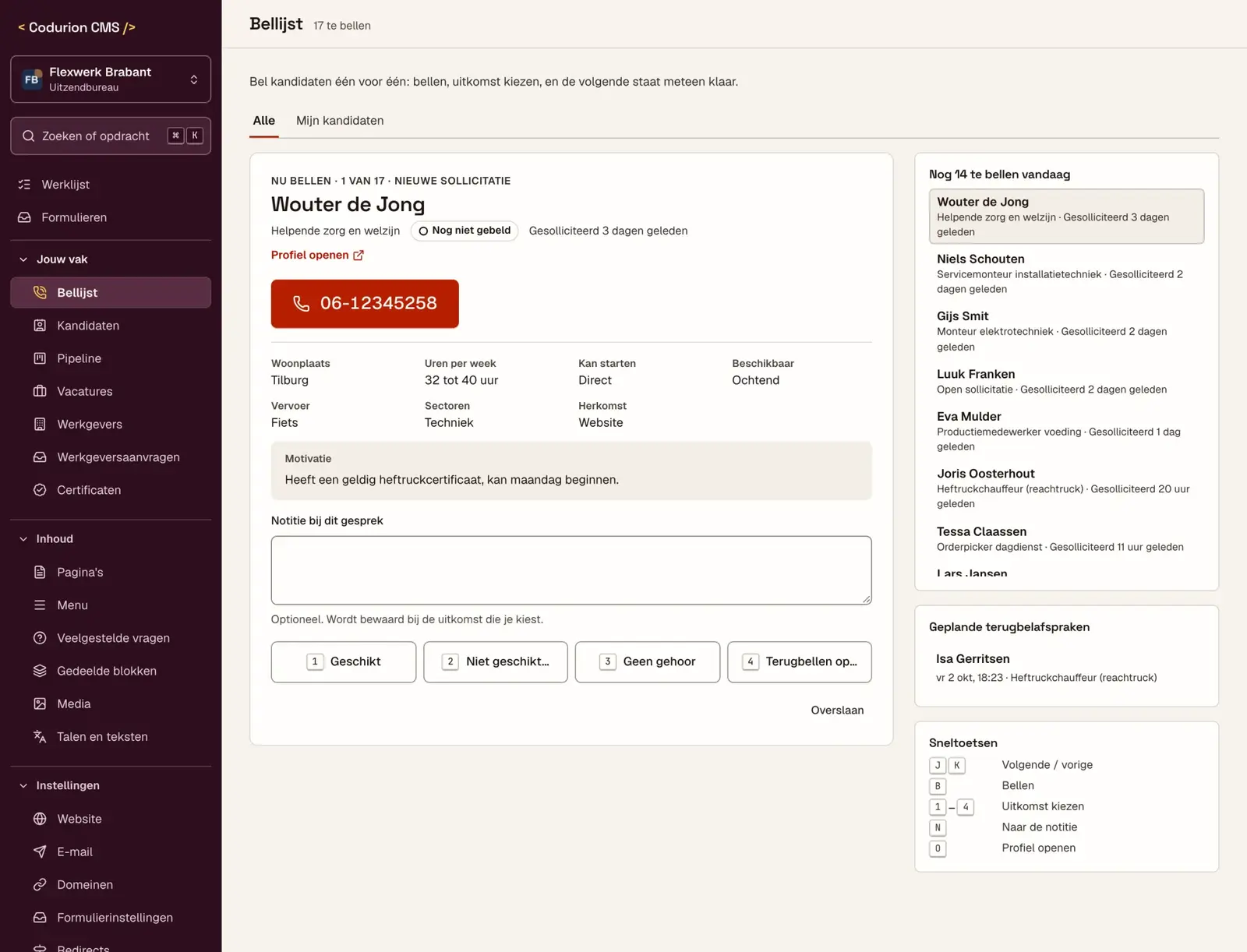Click the Formulieren inbox icon
The image size is (1247, 952).
click(24, 217)
